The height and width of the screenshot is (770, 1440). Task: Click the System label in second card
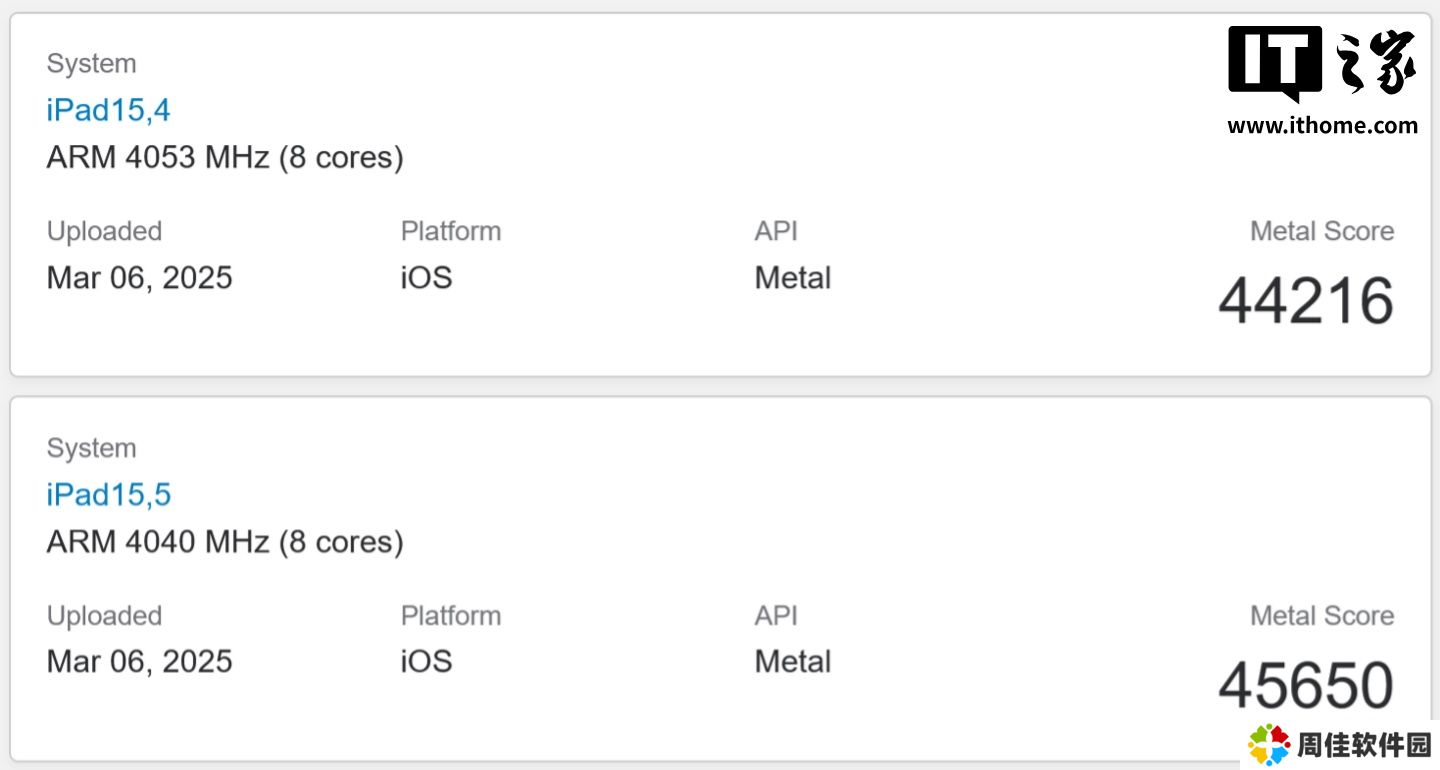tap(91, 448)
